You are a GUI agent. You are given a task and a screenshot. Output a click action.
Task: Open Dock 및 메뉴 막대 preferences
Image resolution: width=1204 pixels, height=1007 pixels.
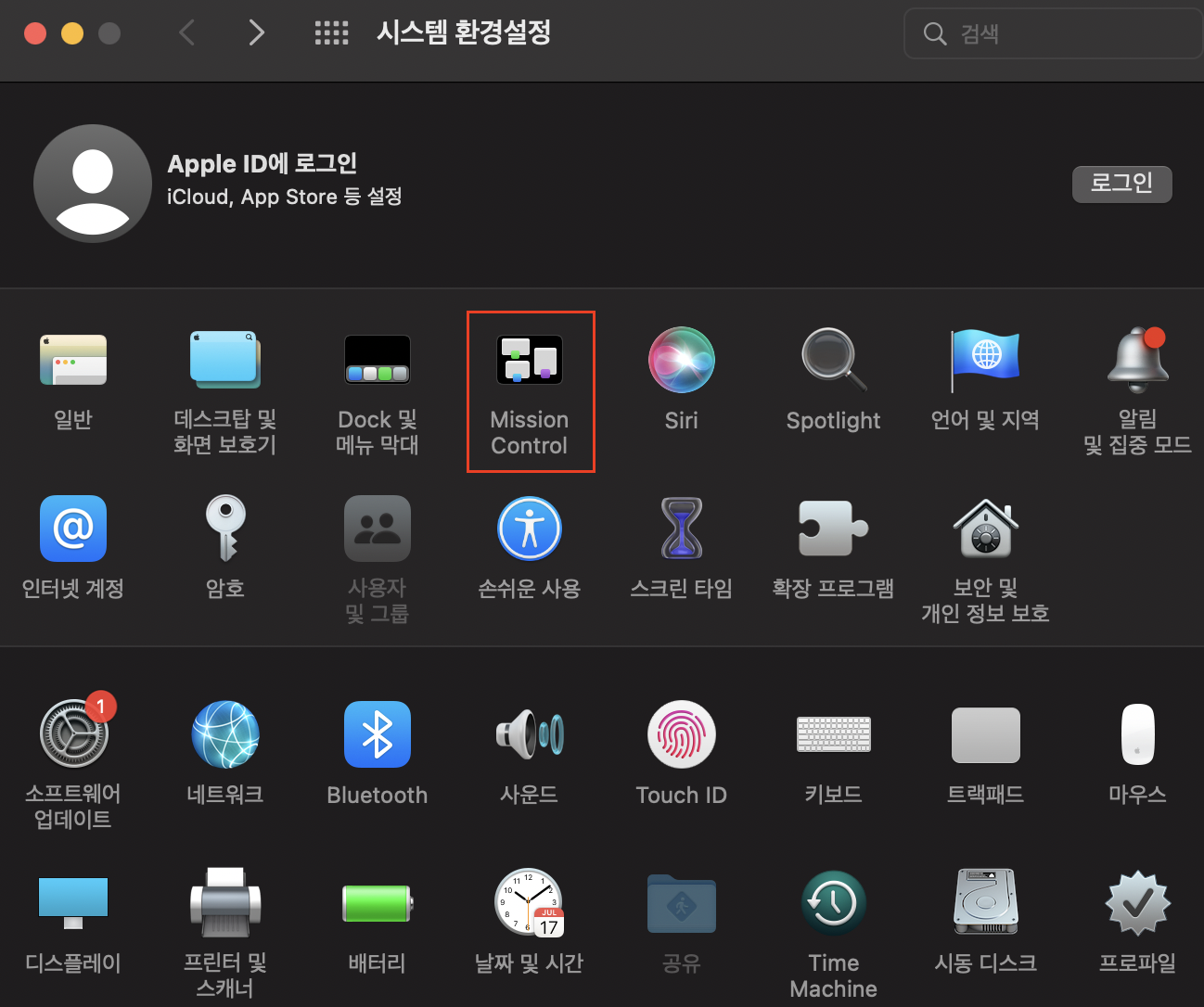[x=378, y=360]
